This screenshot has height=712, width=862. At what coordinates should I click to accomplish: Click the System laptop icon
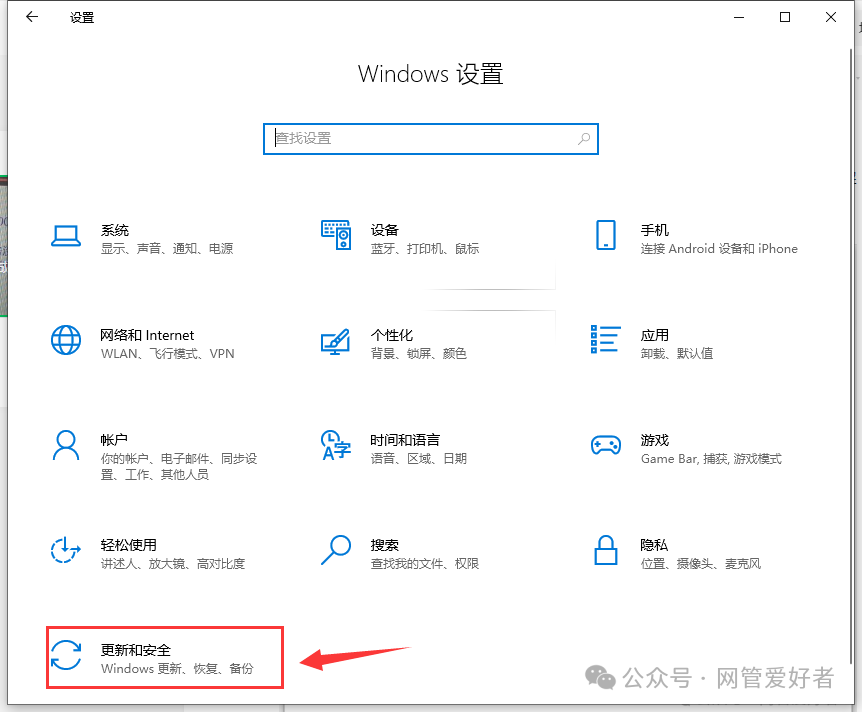tap(66, 236)
